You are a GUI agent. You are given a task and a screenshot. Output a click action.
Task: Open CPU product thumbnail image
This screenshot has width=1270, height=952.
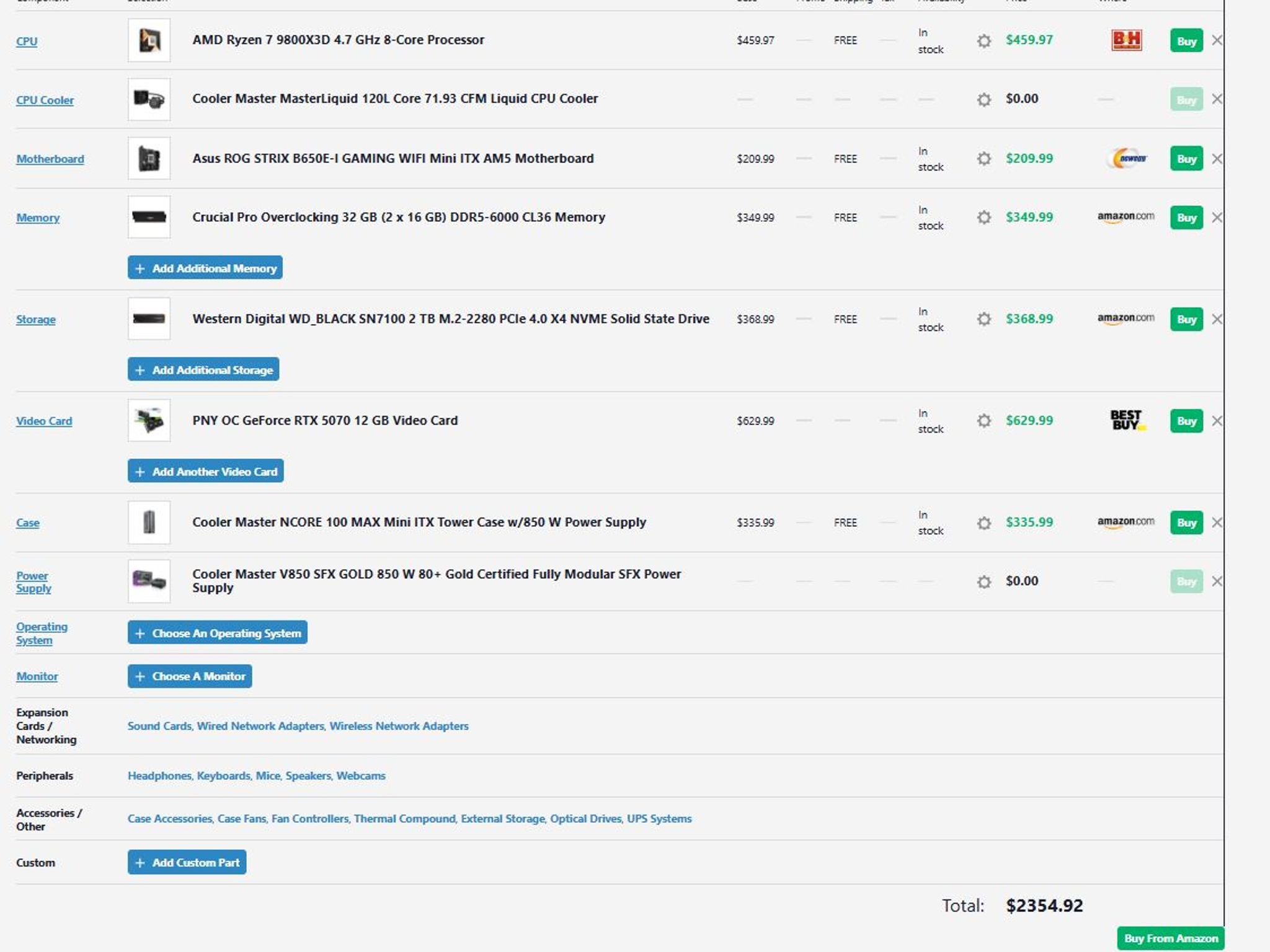click(149, 40)
